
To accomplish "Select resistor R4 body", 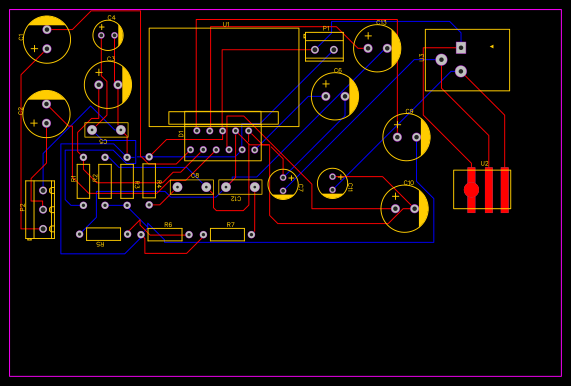I will [149, 181].
